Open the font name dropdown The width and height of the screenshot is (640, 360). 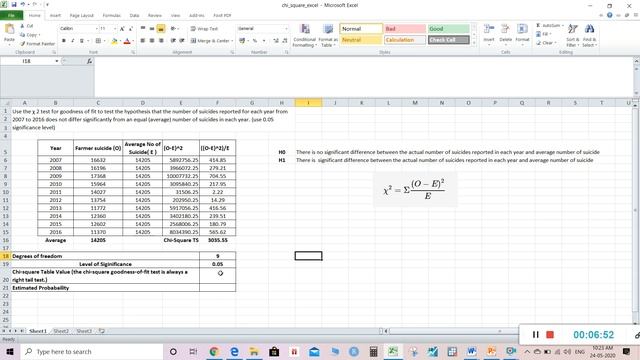[97, 29]
